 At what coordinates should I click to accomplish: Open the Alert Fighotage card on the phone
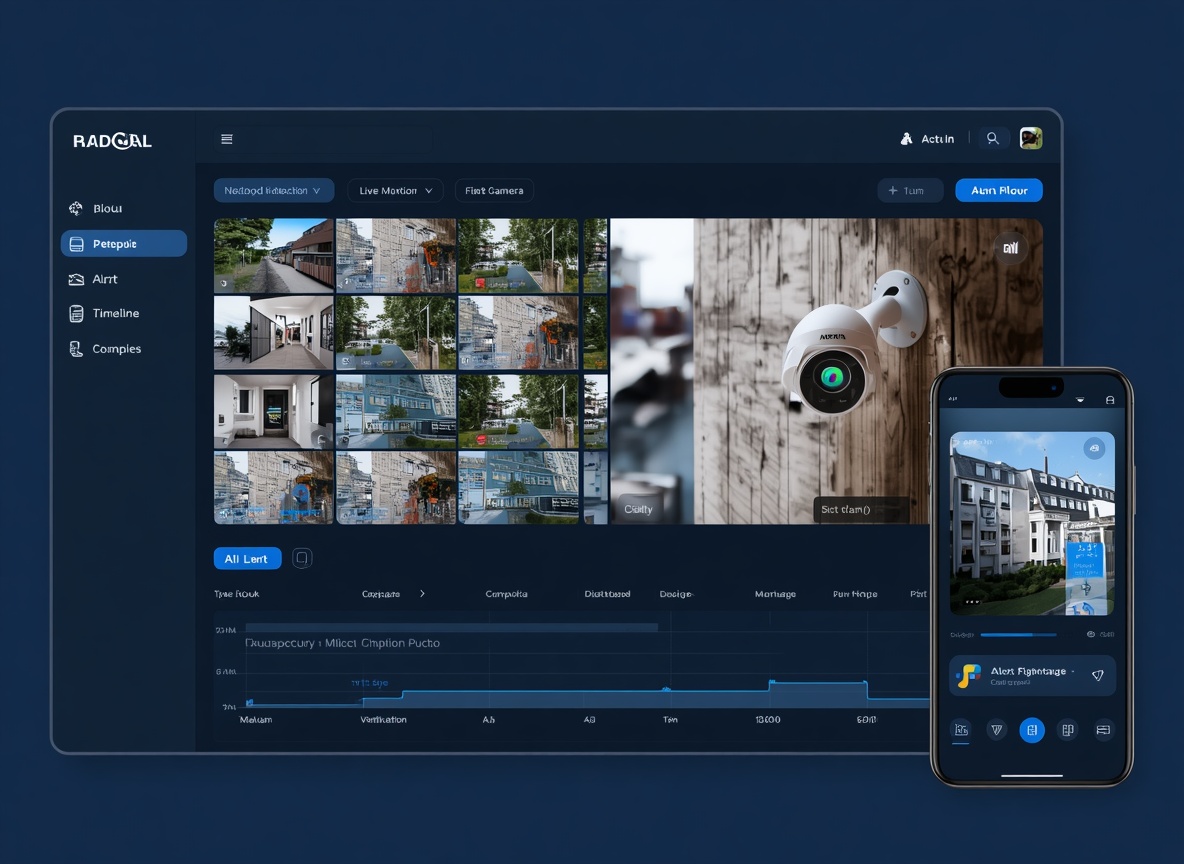tap(1031, 675)
